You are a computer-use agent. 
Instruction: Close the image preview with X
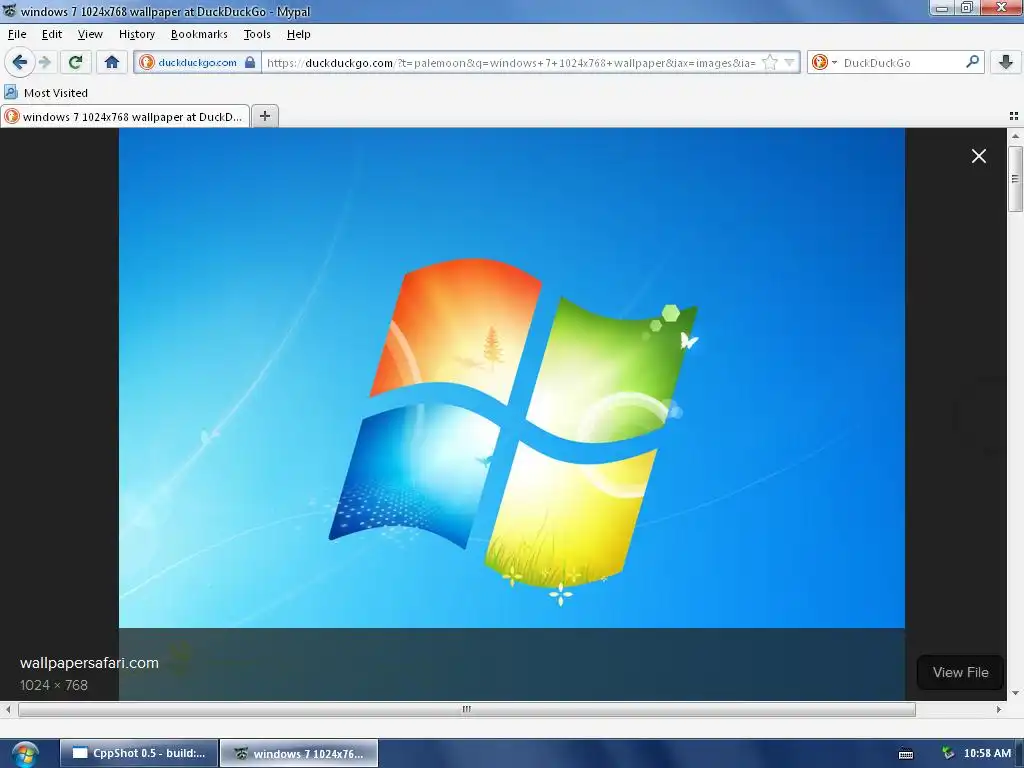(x=978, y=156)
